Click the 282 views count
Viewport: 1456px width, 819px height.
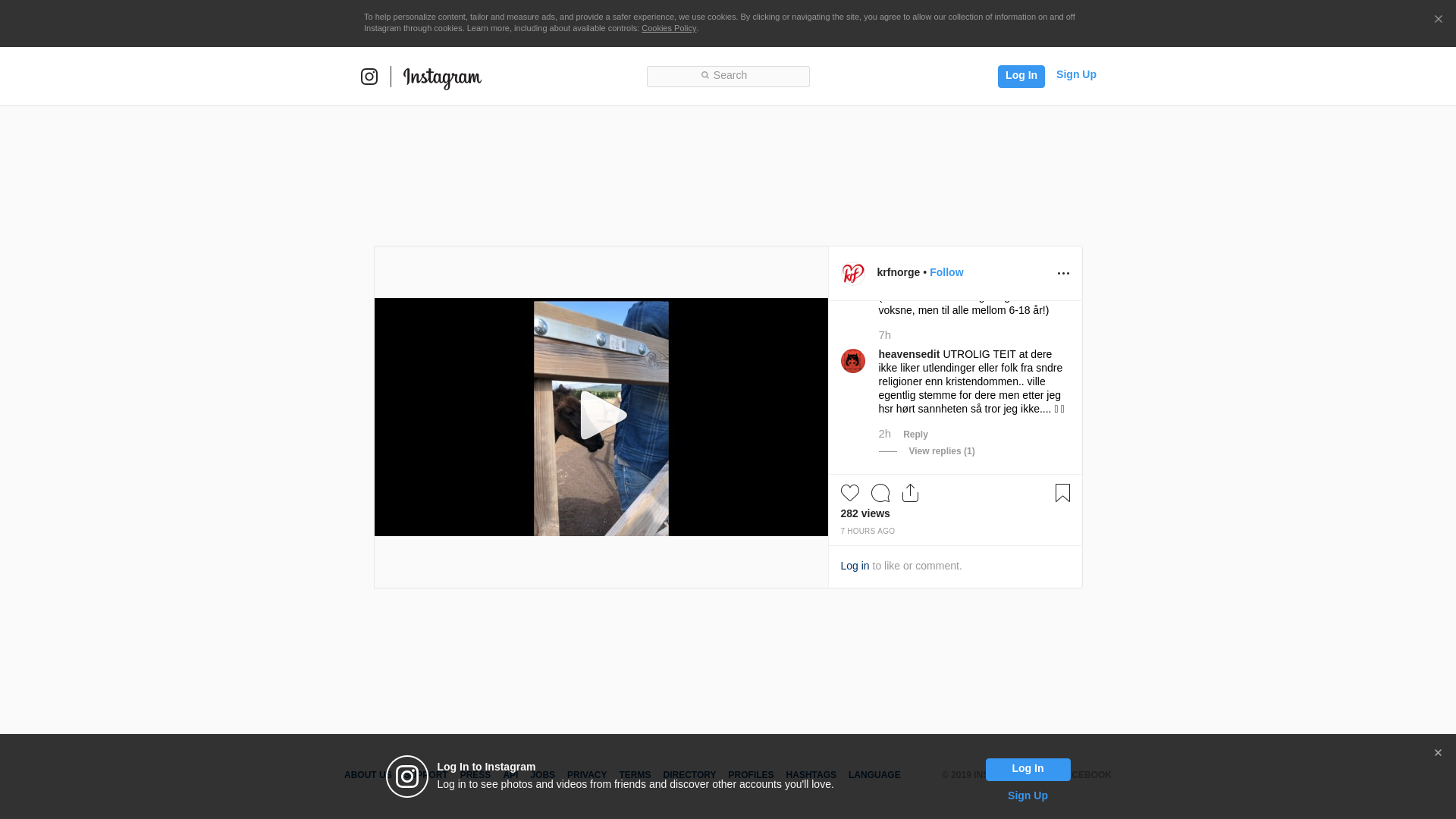pyautogui.click(x=865, y=514)
